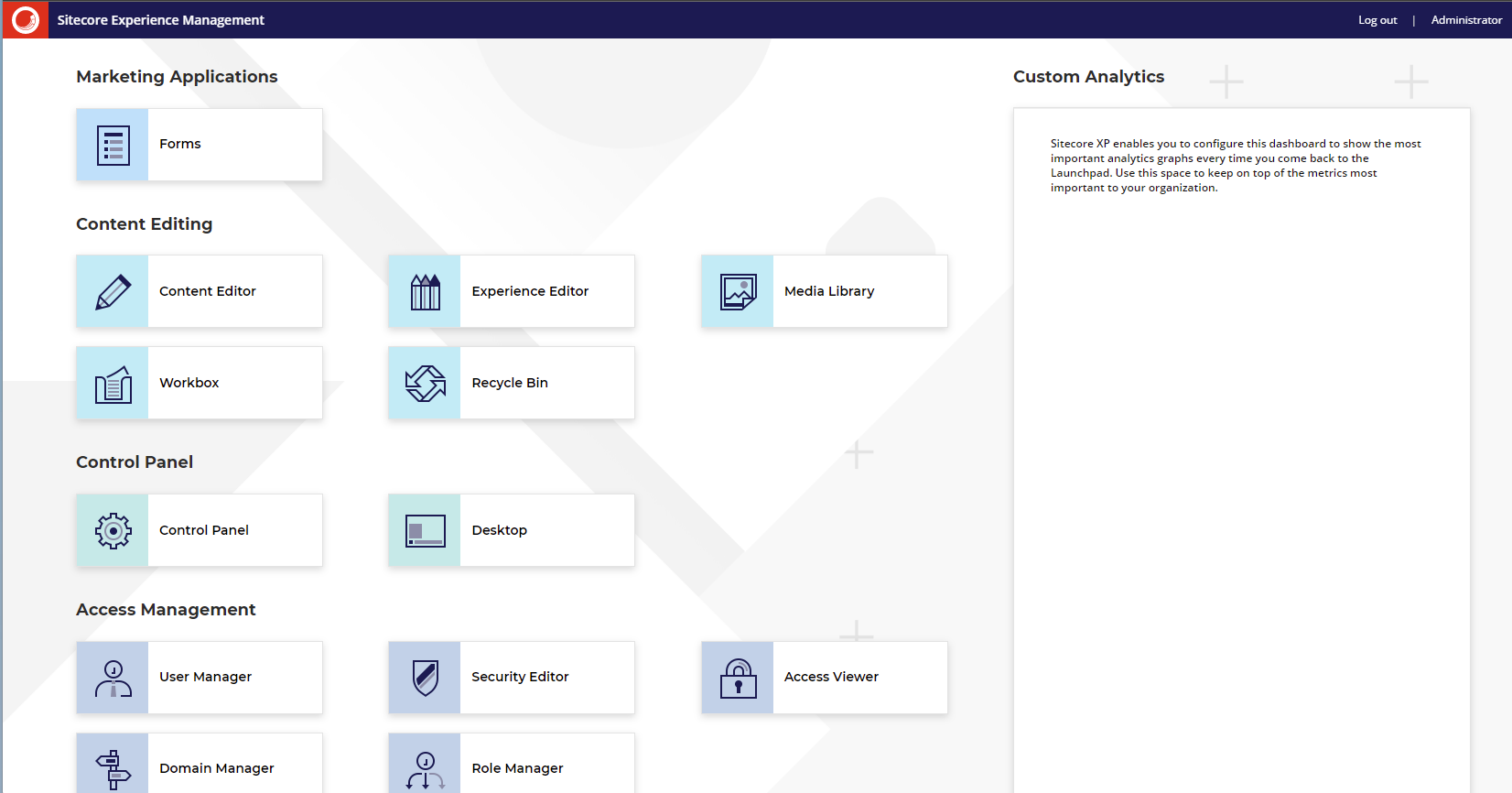Open Security Editor shield icon

click(x=425, y=678)
